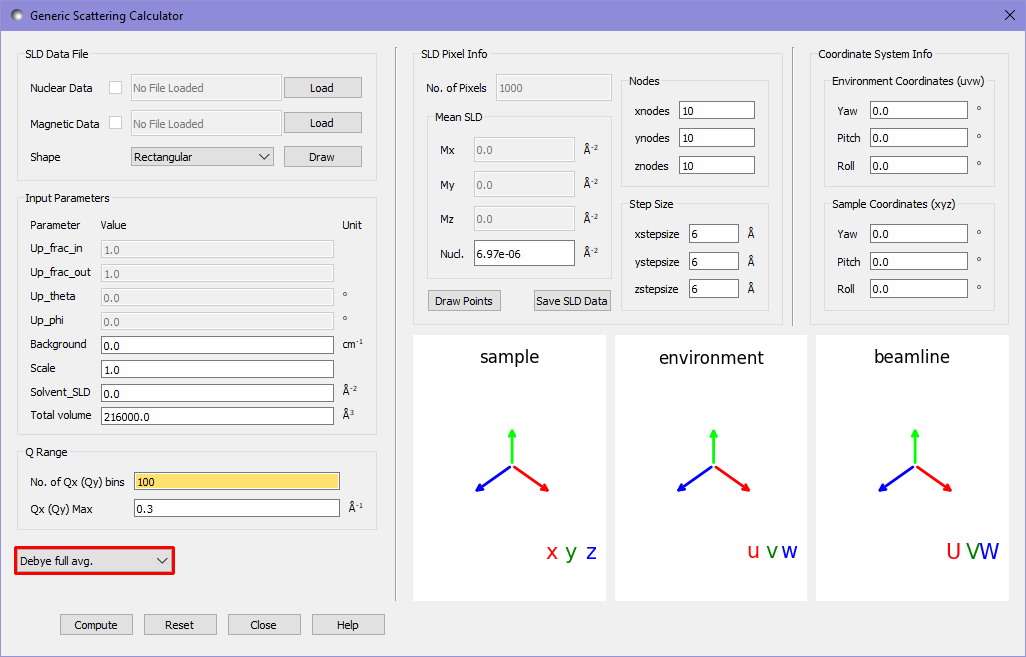Open the Shape dropdown set to Rectangular
Screen dimensions: 1026x657
[x=202, y=157]
